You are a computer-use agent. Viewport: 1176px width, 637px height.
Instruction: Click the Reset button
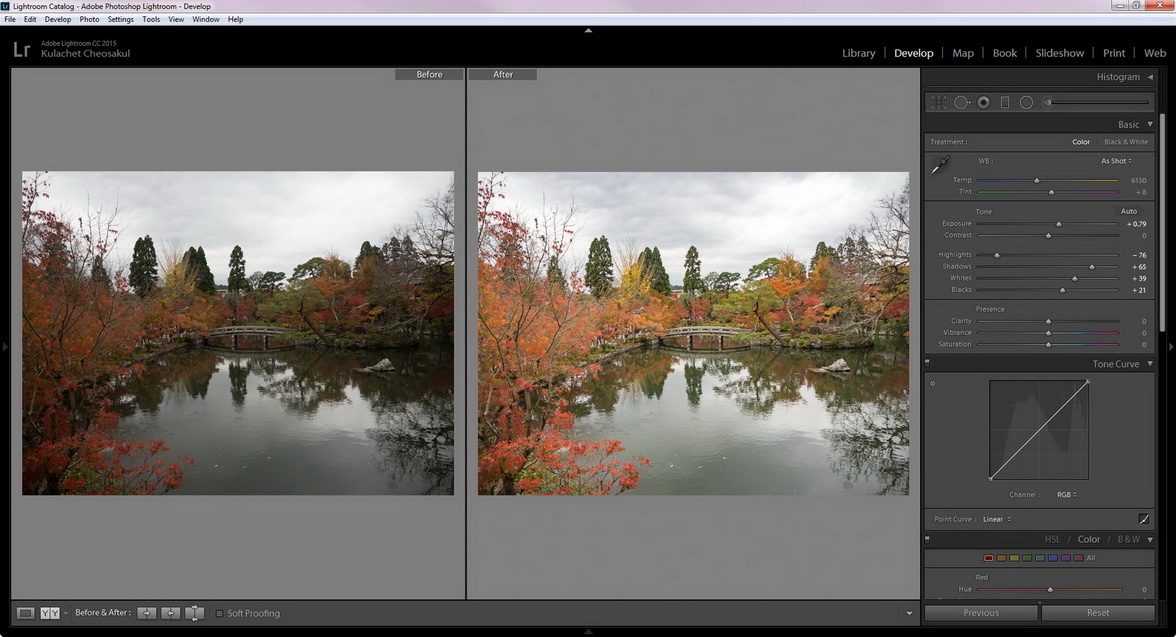pyautogui.click(x=1098, y=613)
